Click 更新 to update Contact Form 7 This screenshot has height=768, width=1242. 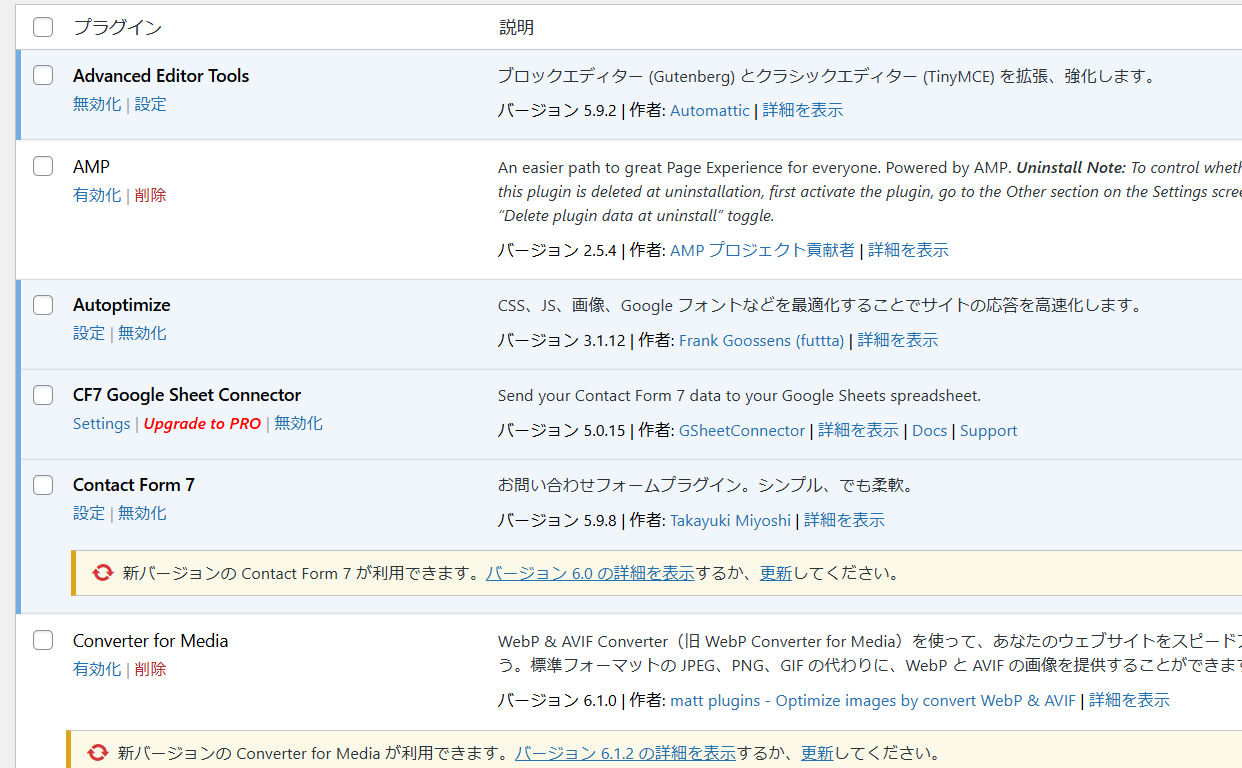coord(776,573)
